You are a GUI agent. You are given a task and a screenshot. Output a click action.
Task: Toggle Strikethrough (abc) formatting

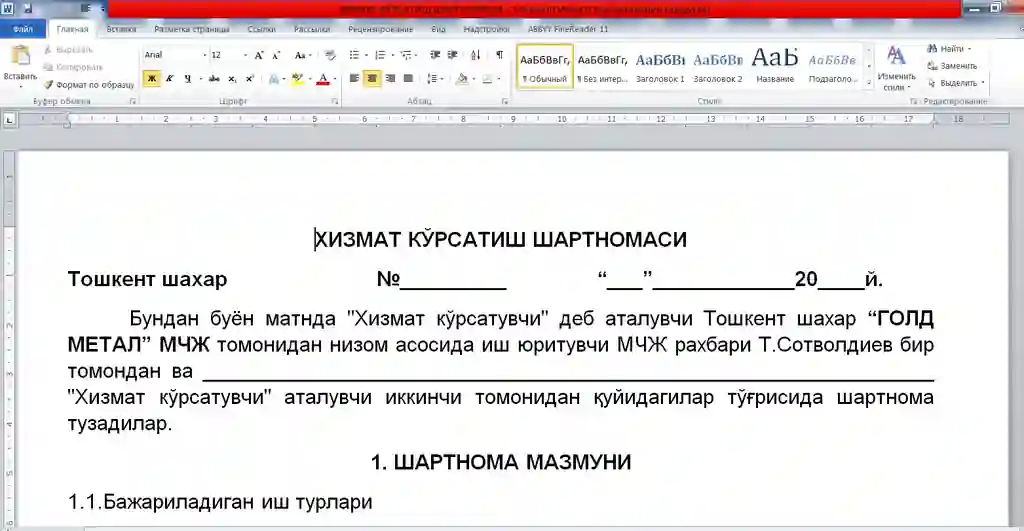coord(214,79)
